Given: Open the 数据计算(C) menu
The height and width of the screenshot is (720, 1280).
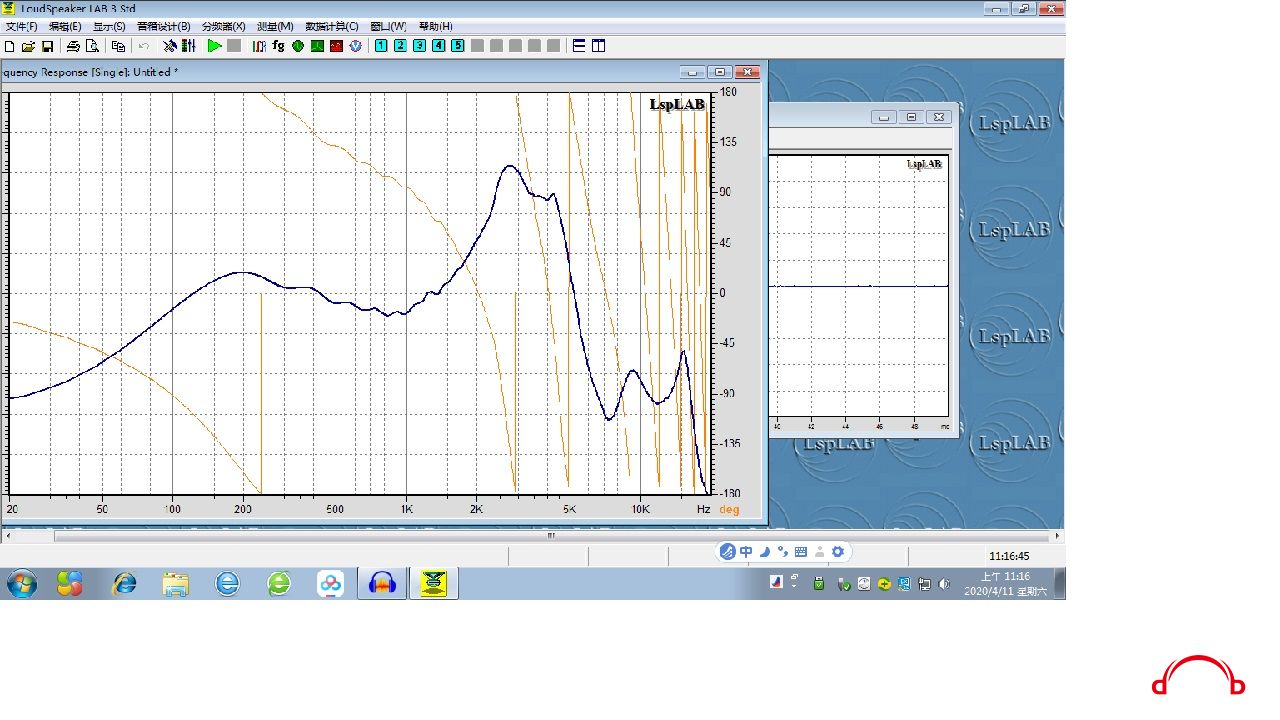Looking at the screenshot, I should pos(332,26).
